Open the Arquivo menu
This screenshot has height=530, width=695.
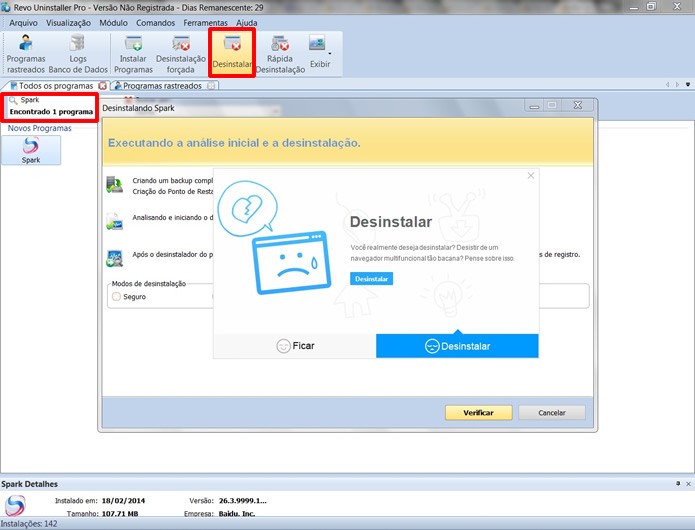pyautogui.click(x=23, y=23)
